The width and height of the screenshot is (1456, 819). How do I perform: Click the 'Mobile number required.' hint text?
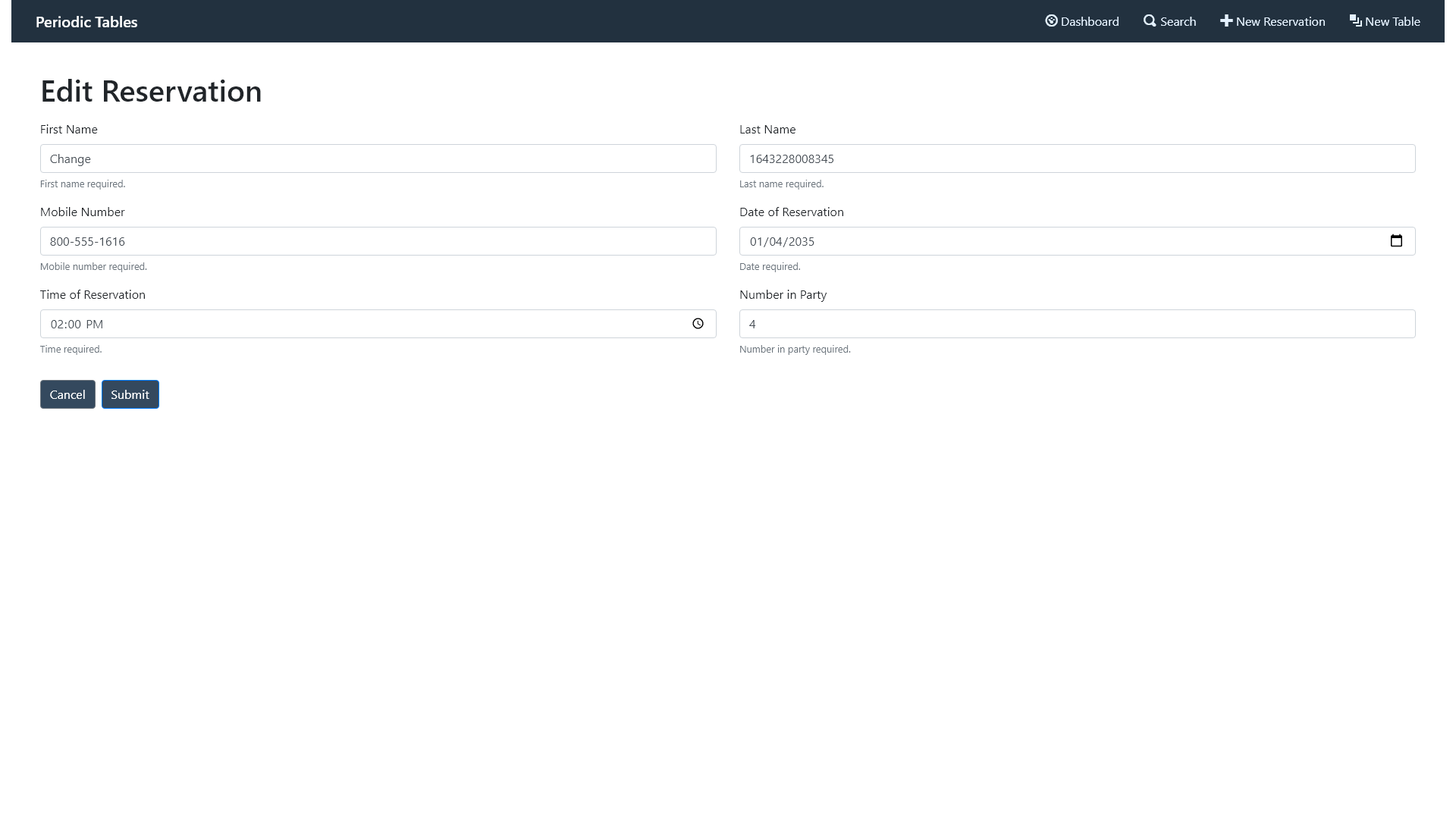tap(93, 267)
